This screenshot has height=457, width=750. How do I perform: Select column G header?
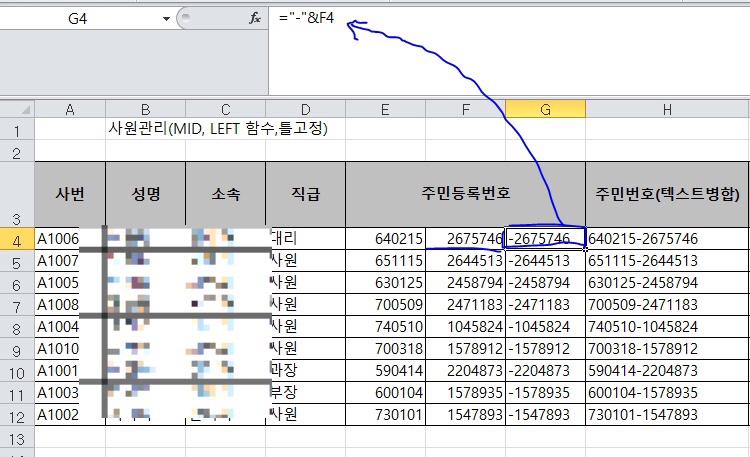pos(545,110)
